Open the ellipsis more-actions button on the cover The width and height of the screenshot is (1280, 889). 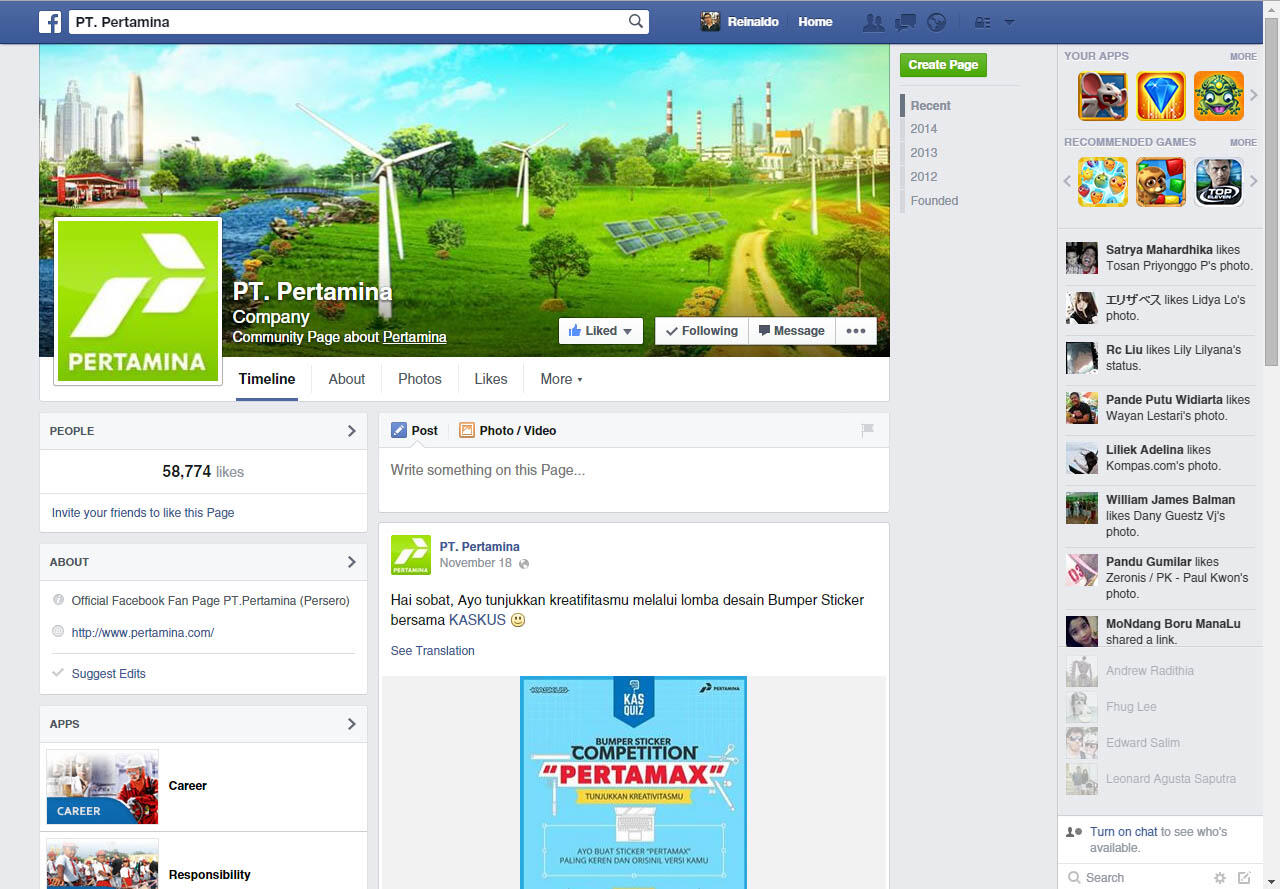(x=856, y=331)
